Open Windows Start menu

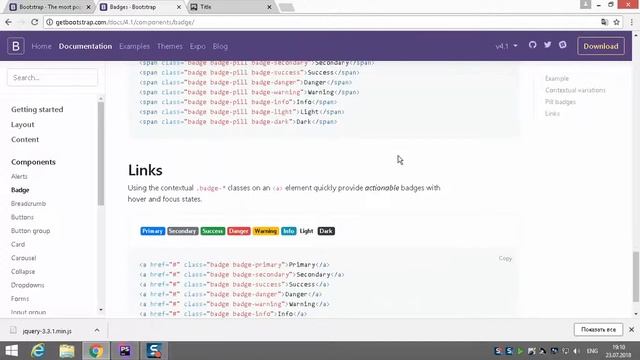[x=11, y=351]
